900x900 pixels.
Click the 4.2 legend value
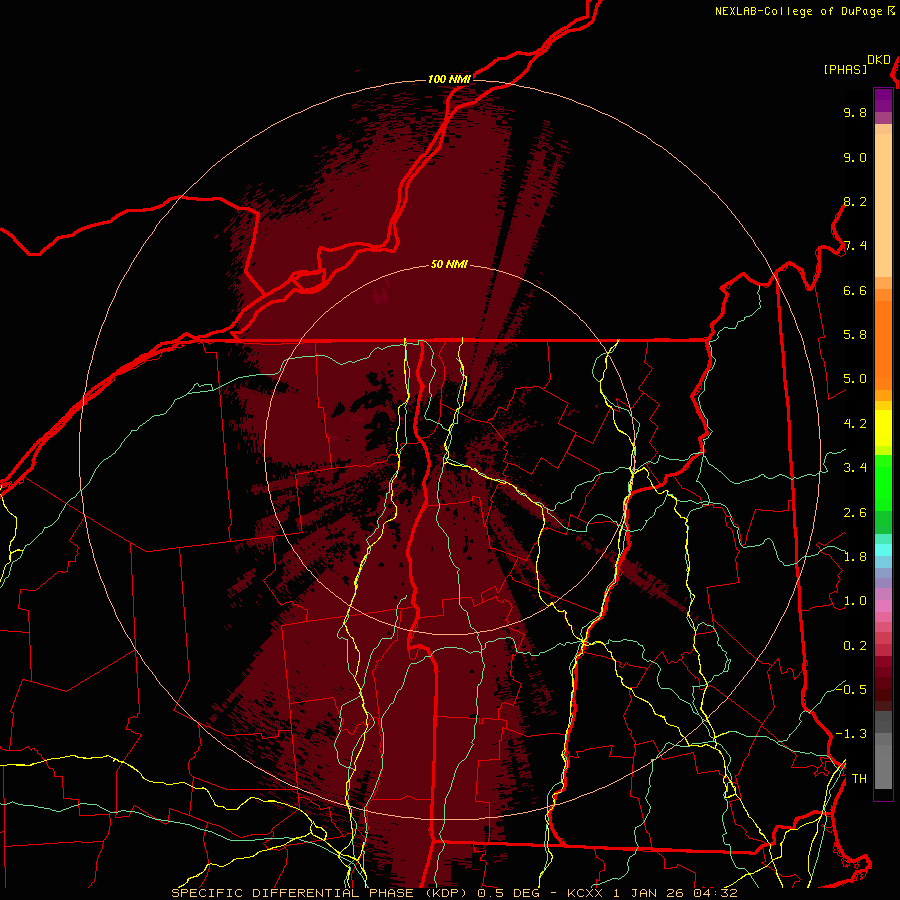click(x=855, y=424)
